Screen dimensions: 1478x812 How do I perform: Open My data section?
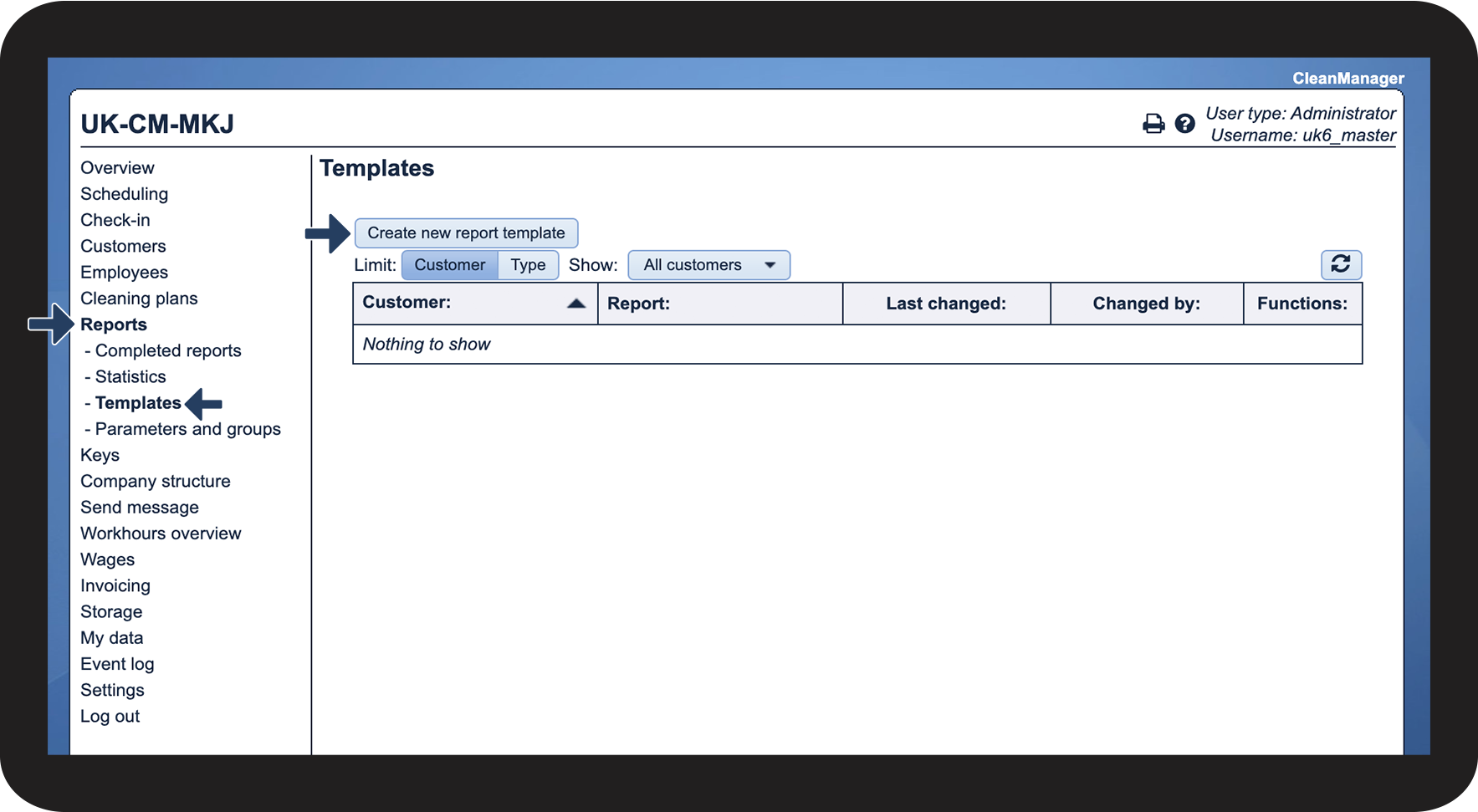tap(111, 638)
